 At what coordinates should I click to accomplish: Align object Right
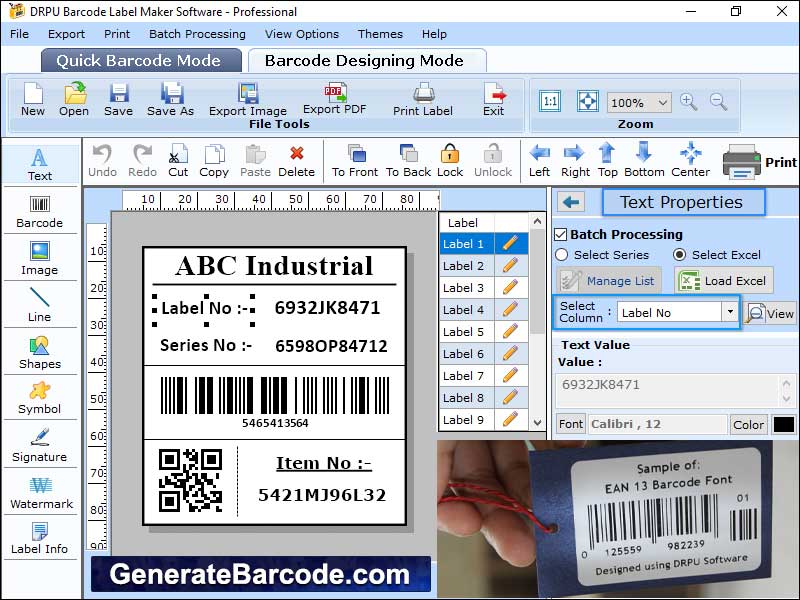pyautogui.click(x=575, y=161)
